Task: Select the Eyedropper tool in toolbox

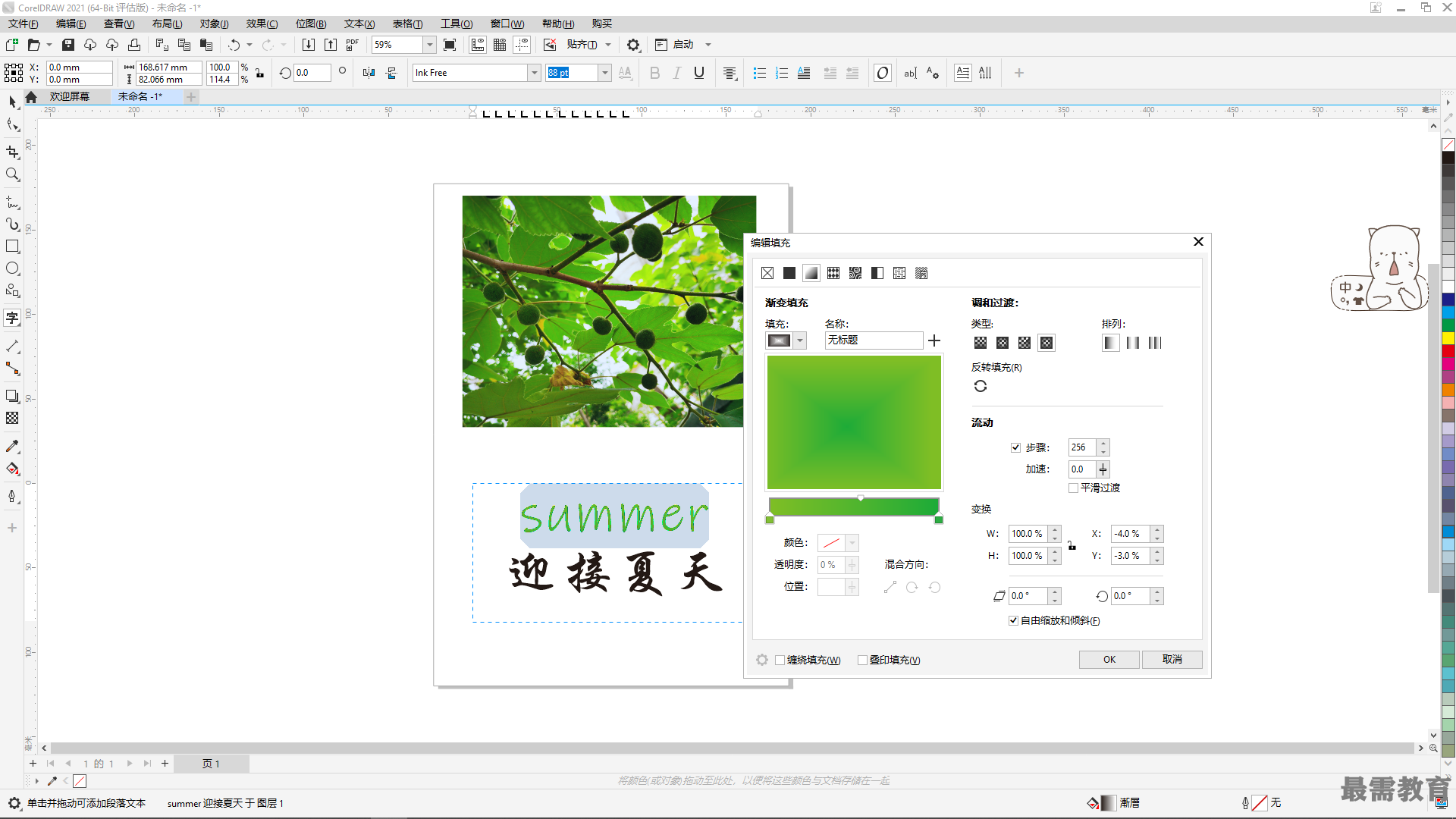Action: tap(12, 447)
